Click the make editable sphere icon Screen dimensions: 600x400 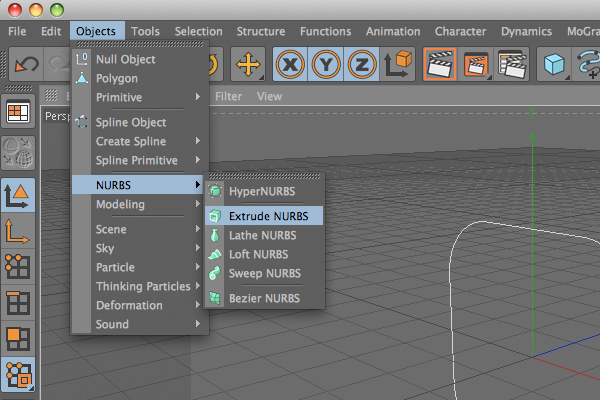18,153
